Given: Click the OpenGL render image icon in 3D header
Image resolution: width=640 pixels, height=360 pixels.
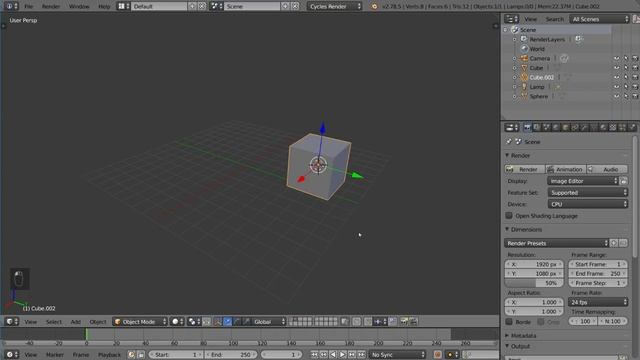Looking at the screenshot, I should 404,322.
